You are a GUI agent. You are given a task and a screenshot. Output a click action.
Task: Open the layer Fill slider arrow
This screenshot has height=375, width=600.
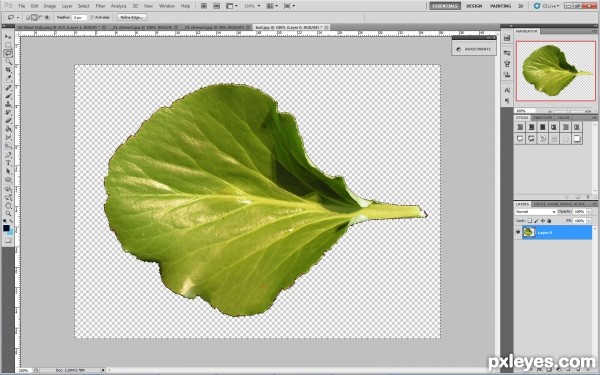point(589,221)
